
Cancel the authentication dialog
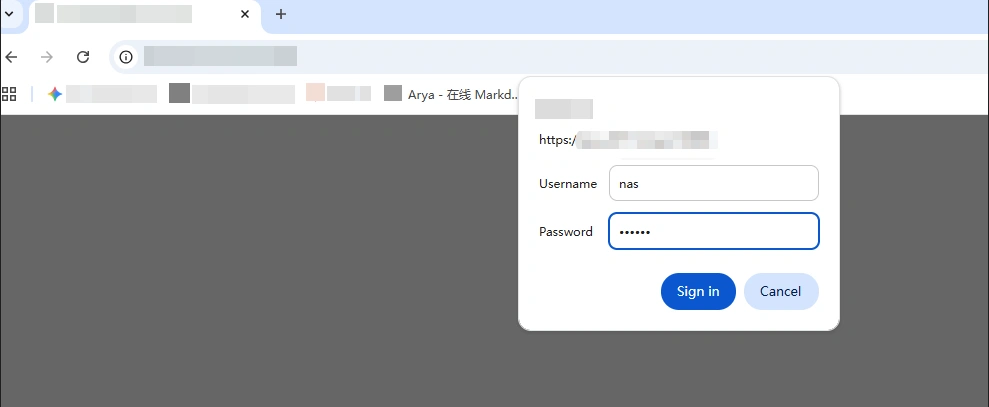[780, 292]
